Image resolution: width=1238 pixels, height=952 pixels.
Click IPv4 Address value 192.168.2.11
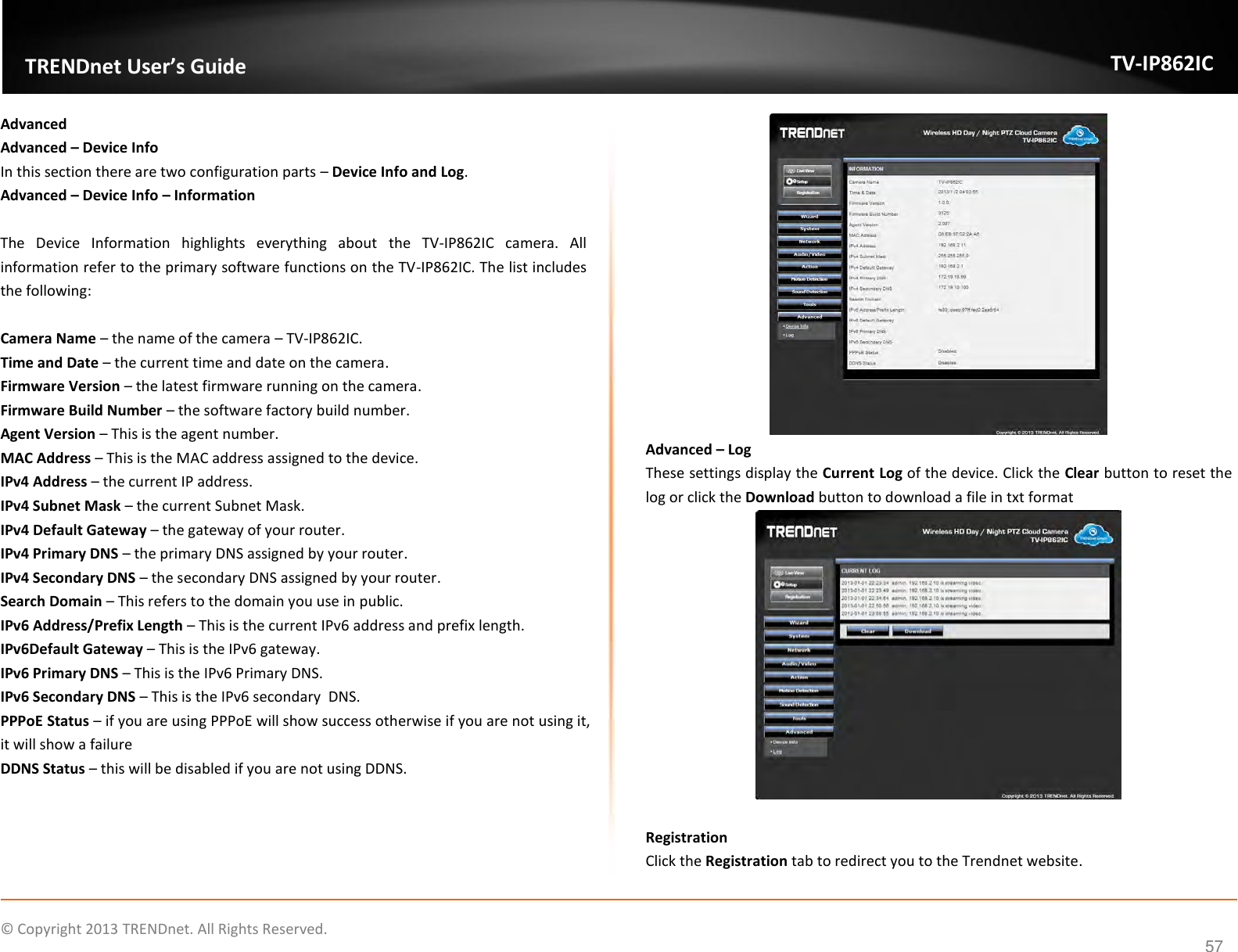(952, 246)
